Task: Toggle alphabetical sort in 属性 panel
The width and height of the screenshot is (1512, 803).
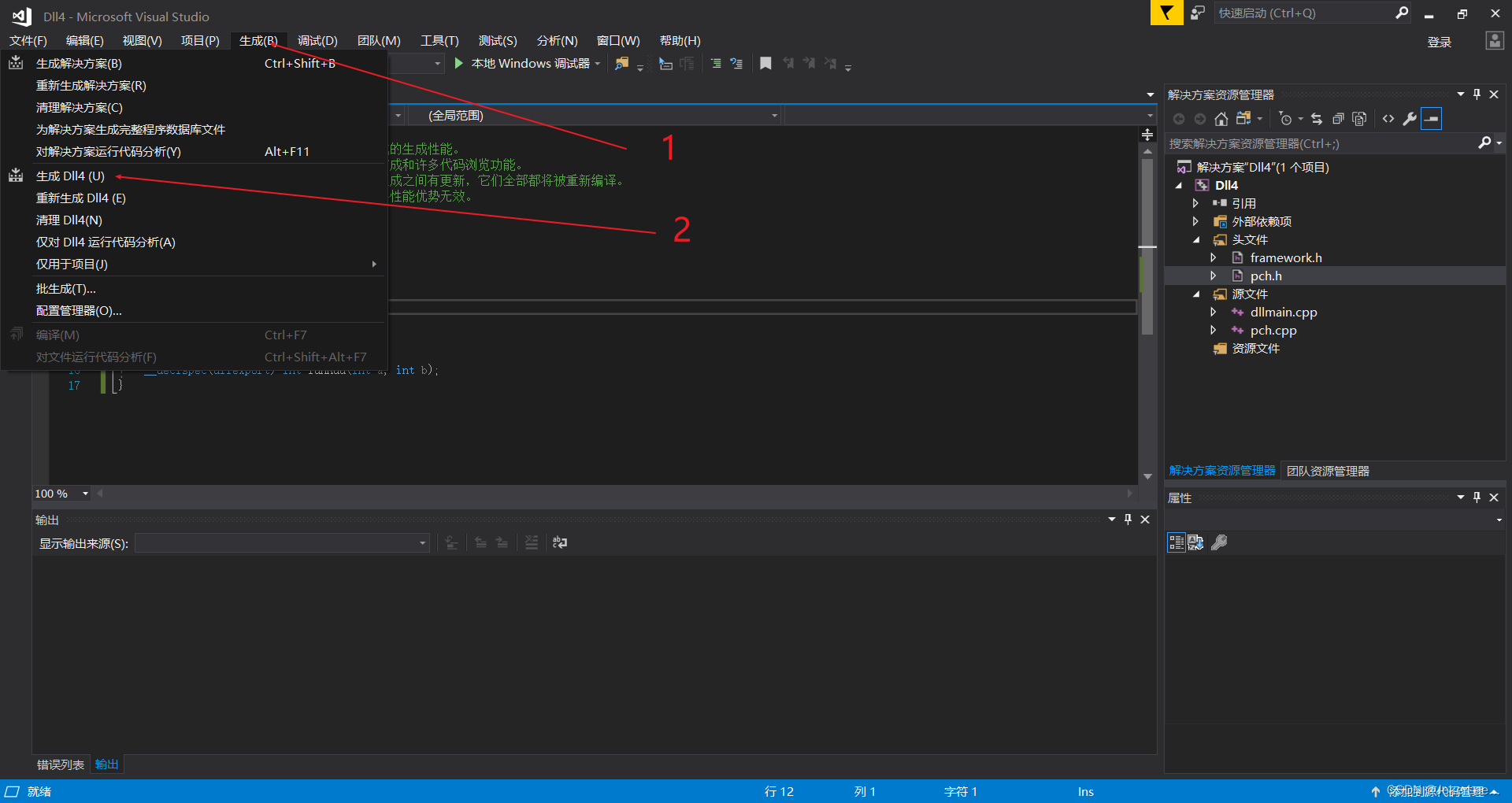Action: point(1195,542)
